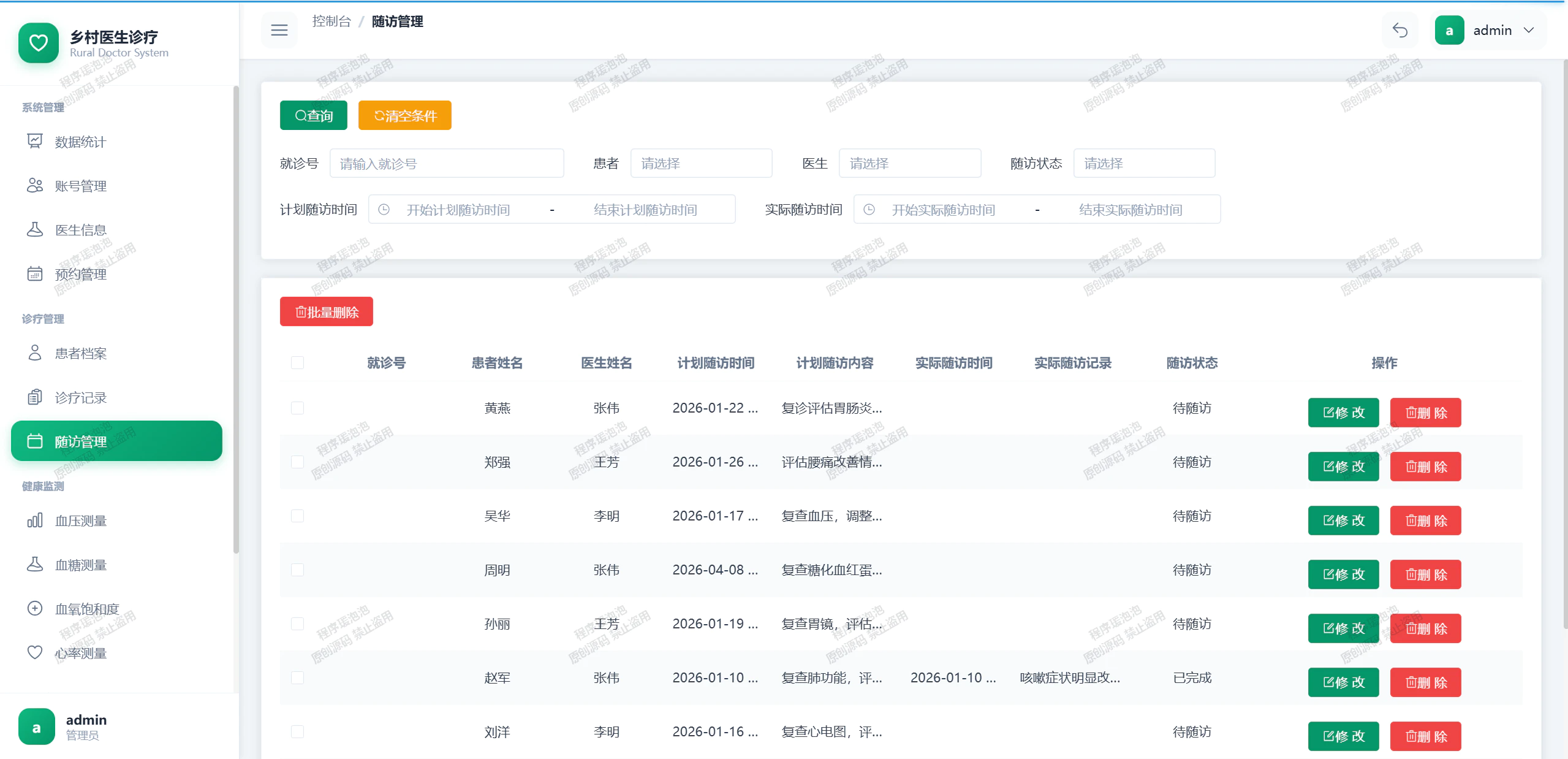The image size is (1568, 759).
Task: Click 修改 button for 黄燕 row
Action: click(1343, 413)
